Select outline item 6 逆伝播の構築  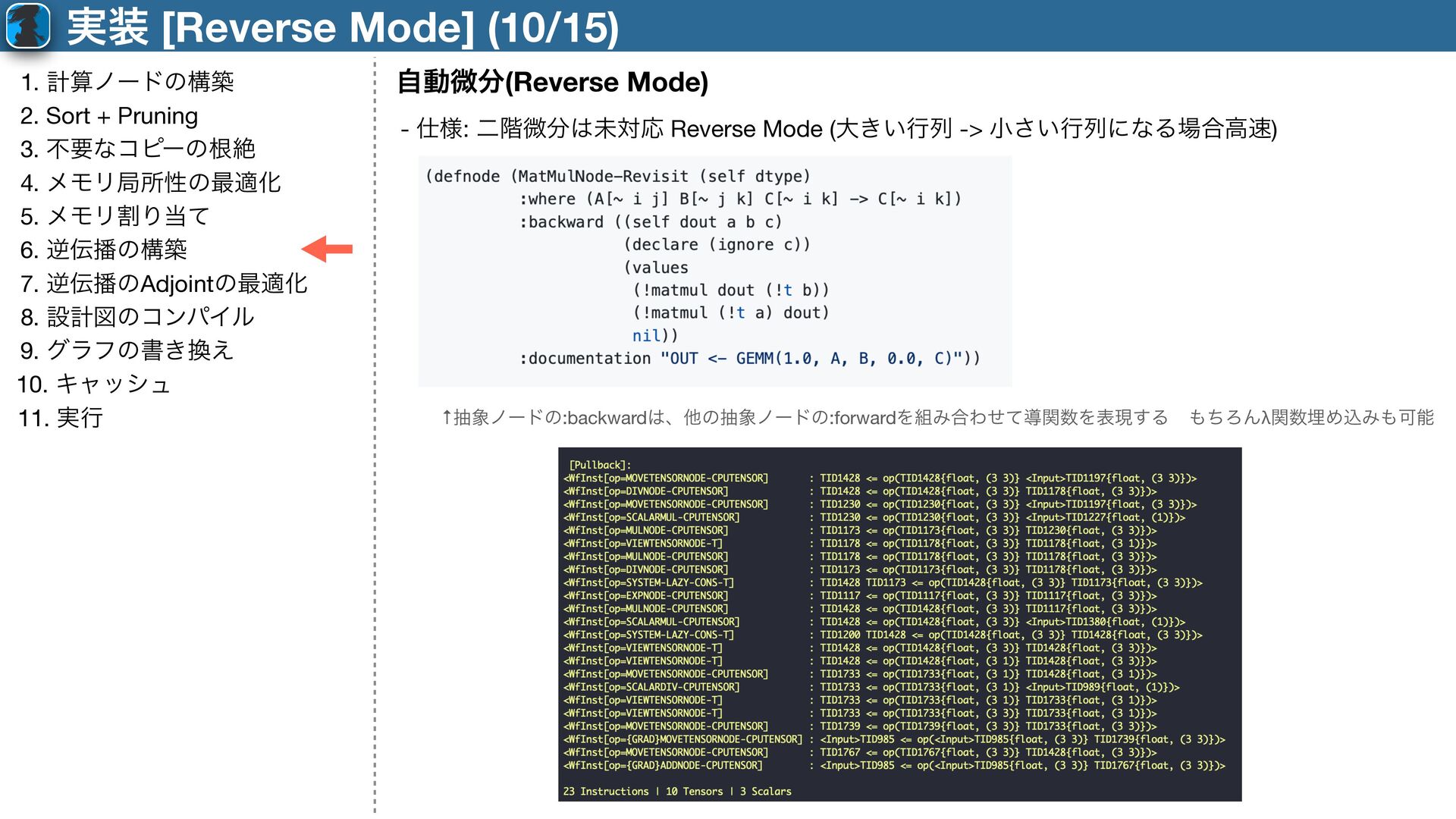point(103,249)
